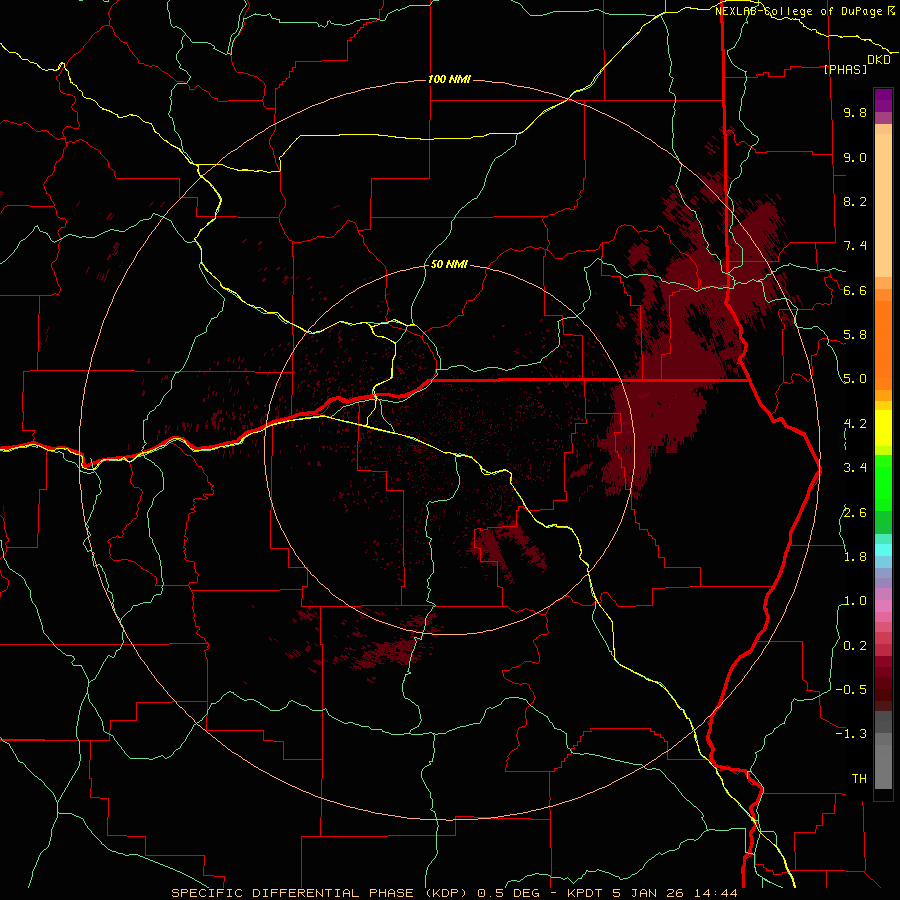Click the purple top segment of color bar
The image size is (900, 900).
(883, 100)
